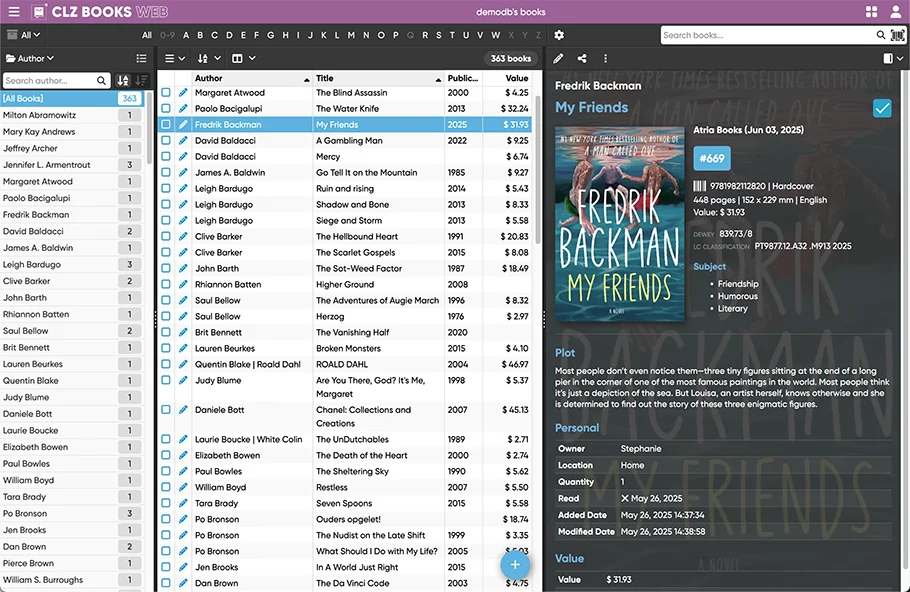Open the Author folder field dropdown
Viewport: 910px width, 592px height.
[x=30, y=58]
